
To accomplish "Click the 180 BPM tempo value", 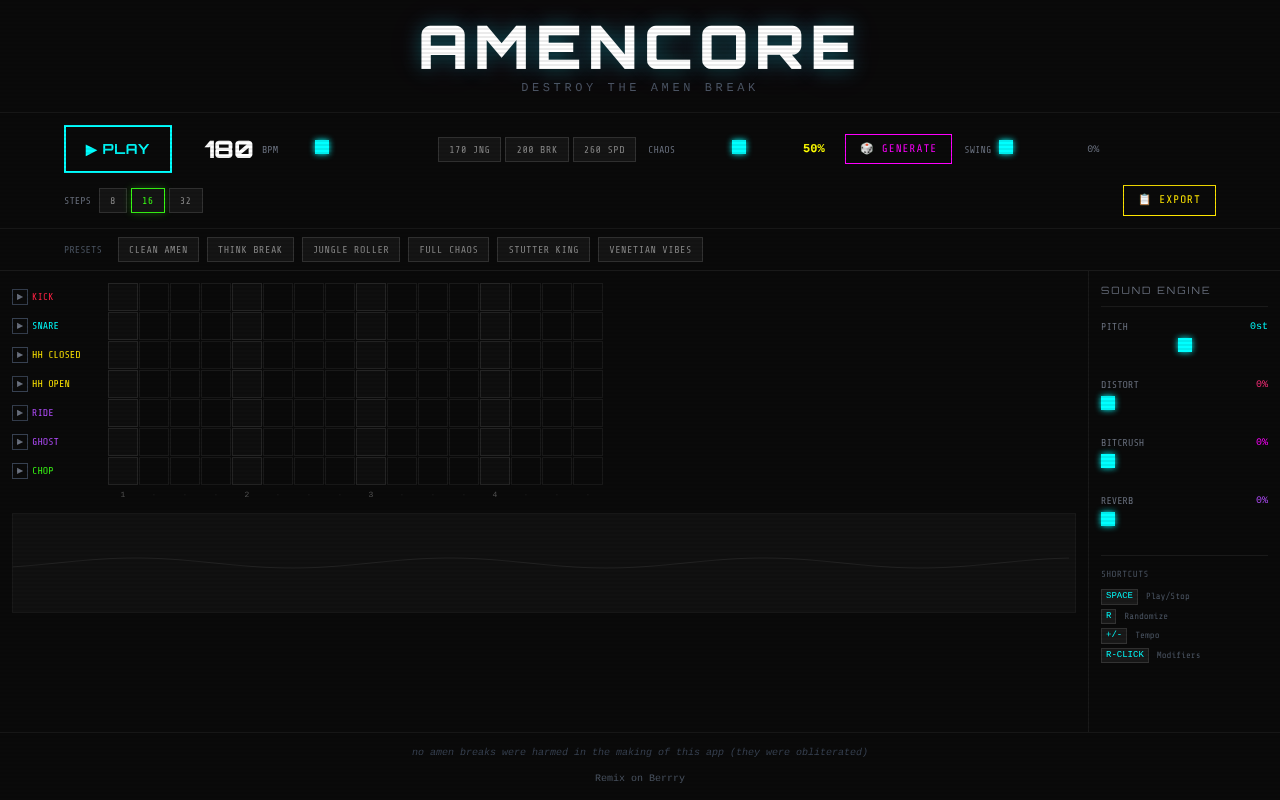I will pos(229,149).
